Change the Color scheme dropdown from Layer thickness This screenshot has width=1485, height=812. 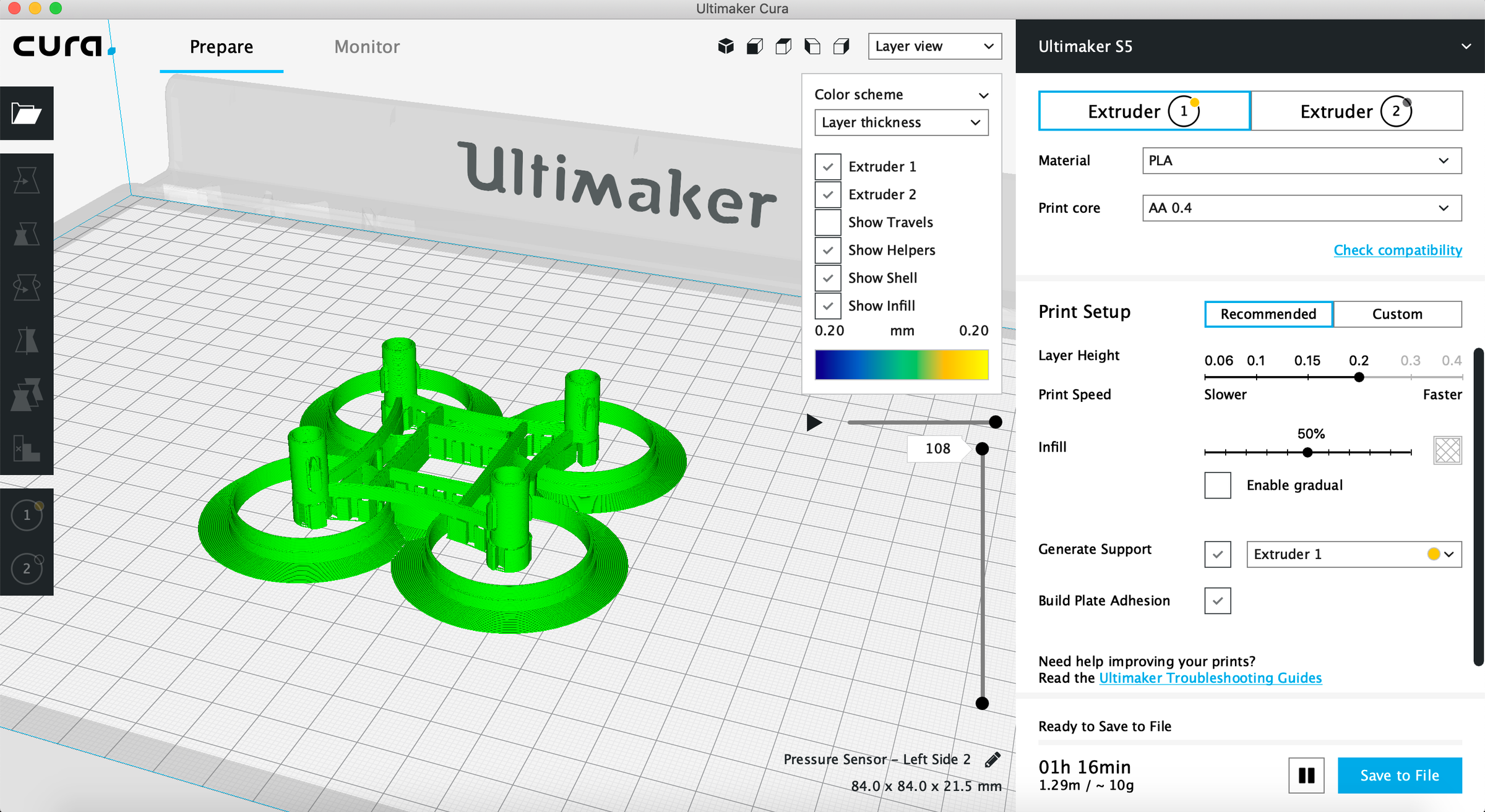click(x=901, y=122)
